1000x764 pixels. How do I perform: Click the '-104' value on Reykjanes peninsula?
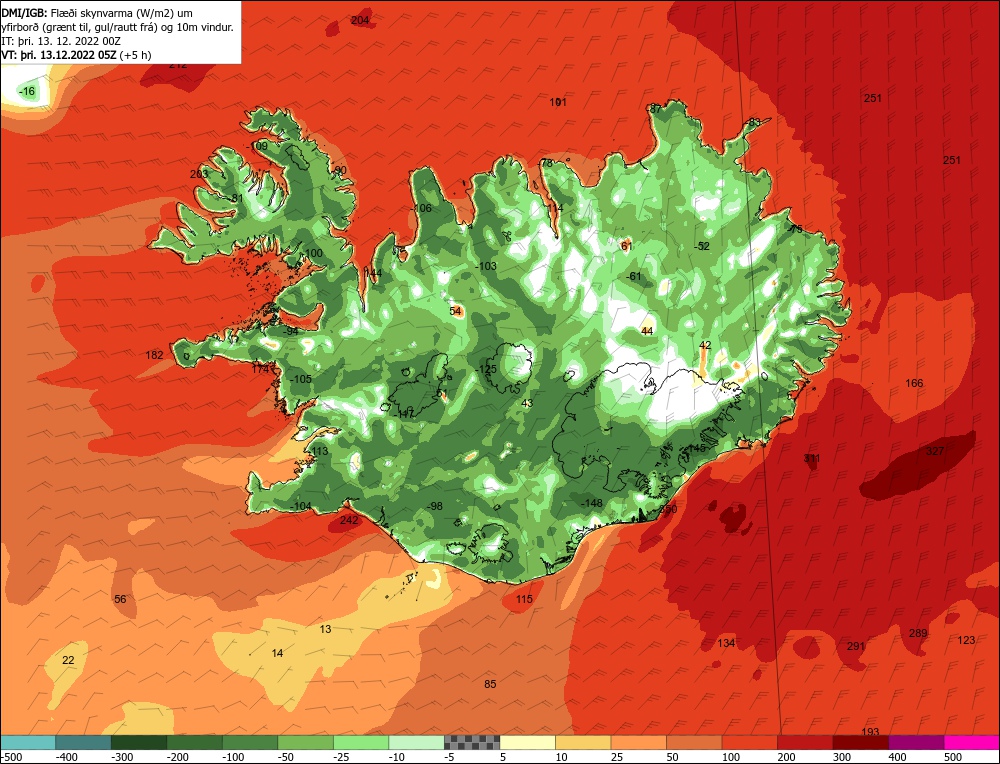coord(300,506)
